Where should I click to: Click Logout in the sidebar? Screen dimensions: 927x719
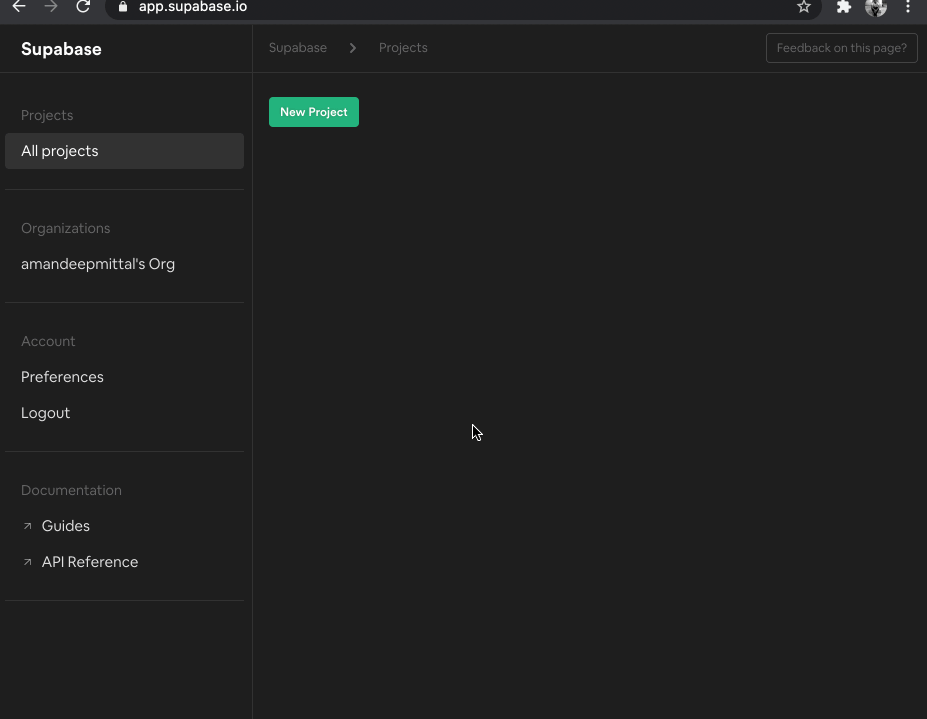point(46,413)
